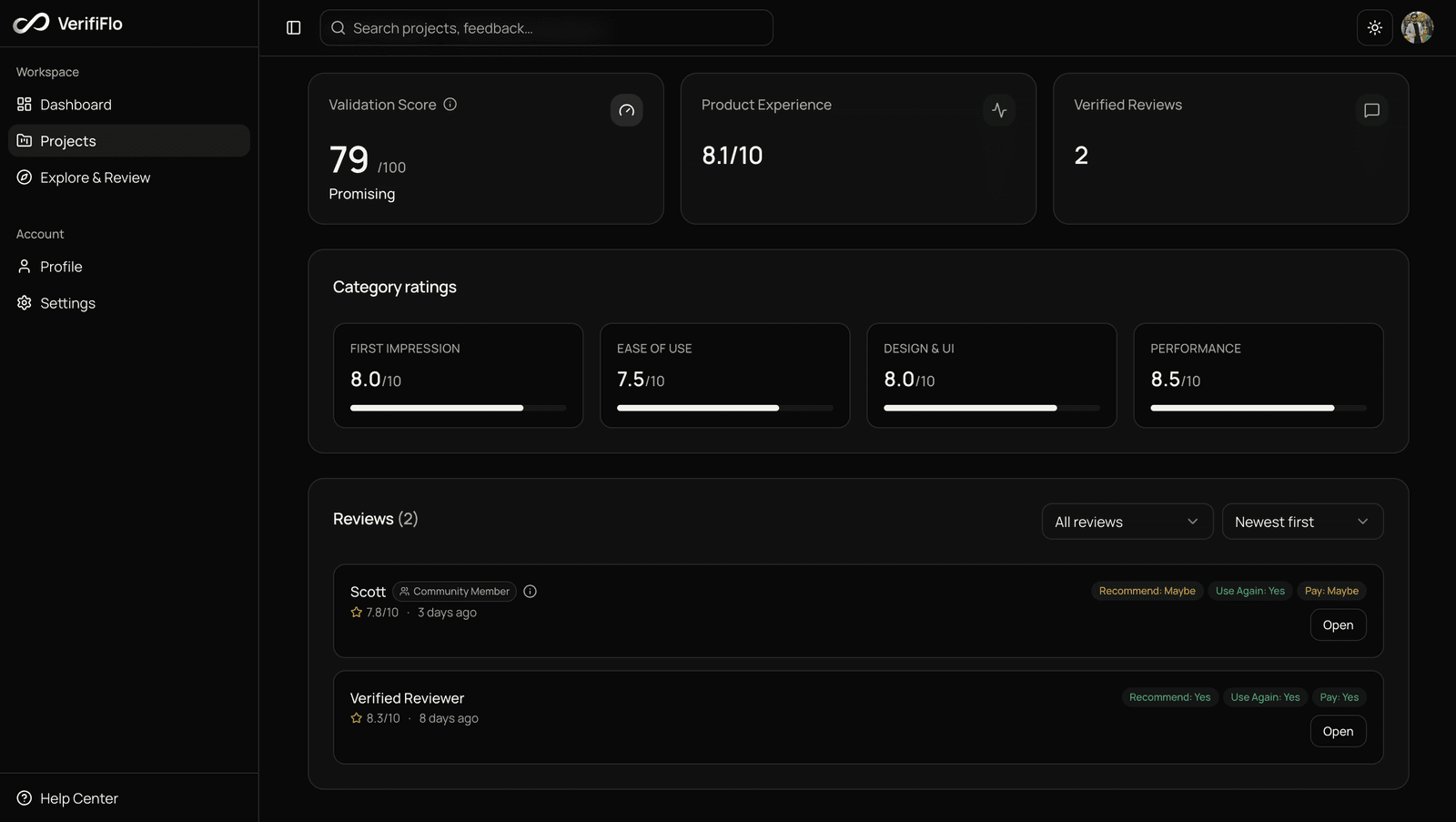Switch theme with the sun icon
Image resolution: width=1456 pixels, height=822 pixels.
point(1374,28)
